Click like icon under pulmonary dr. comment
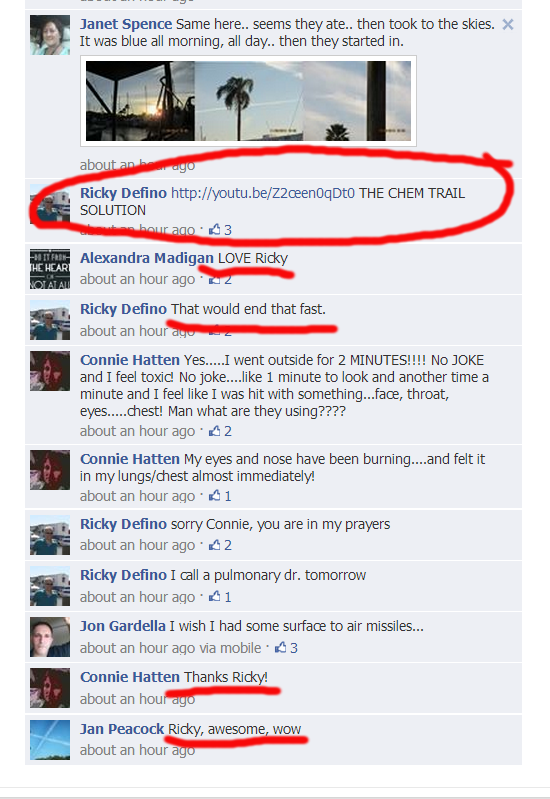Viewport: 550px width, 799px height. tap(215, 596)
